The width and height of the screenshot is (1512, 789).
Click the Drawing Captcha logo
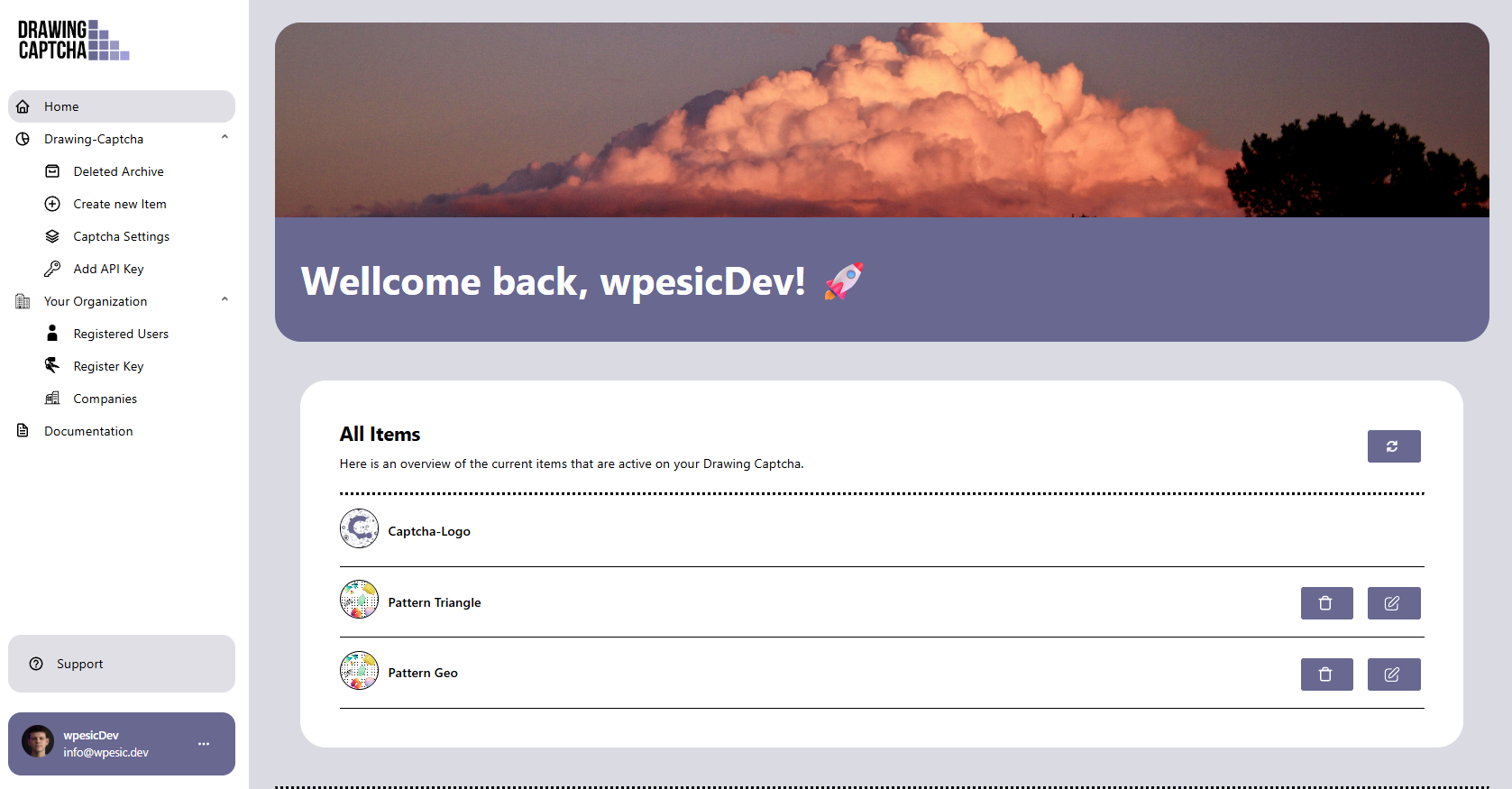(x=74, y=41)
